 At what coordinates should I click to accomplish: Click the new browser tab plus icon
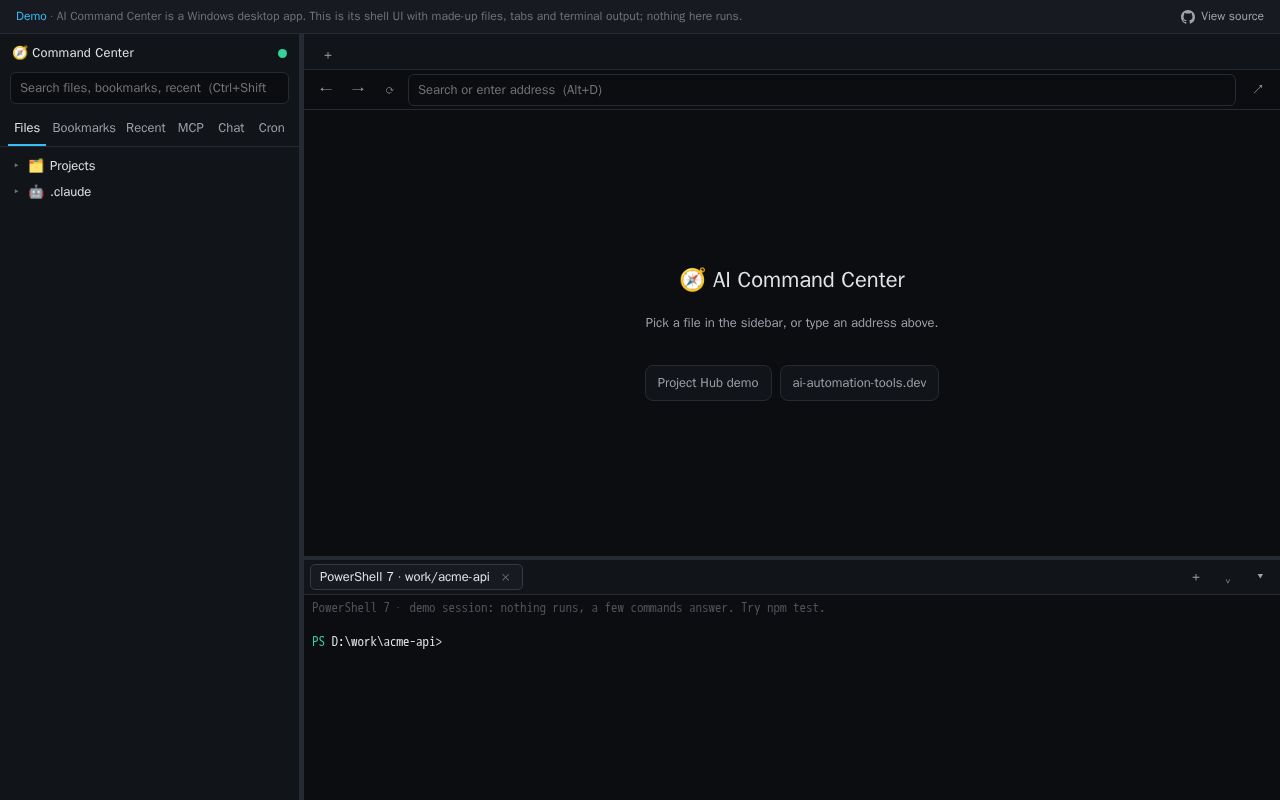(x=327, y=55)
